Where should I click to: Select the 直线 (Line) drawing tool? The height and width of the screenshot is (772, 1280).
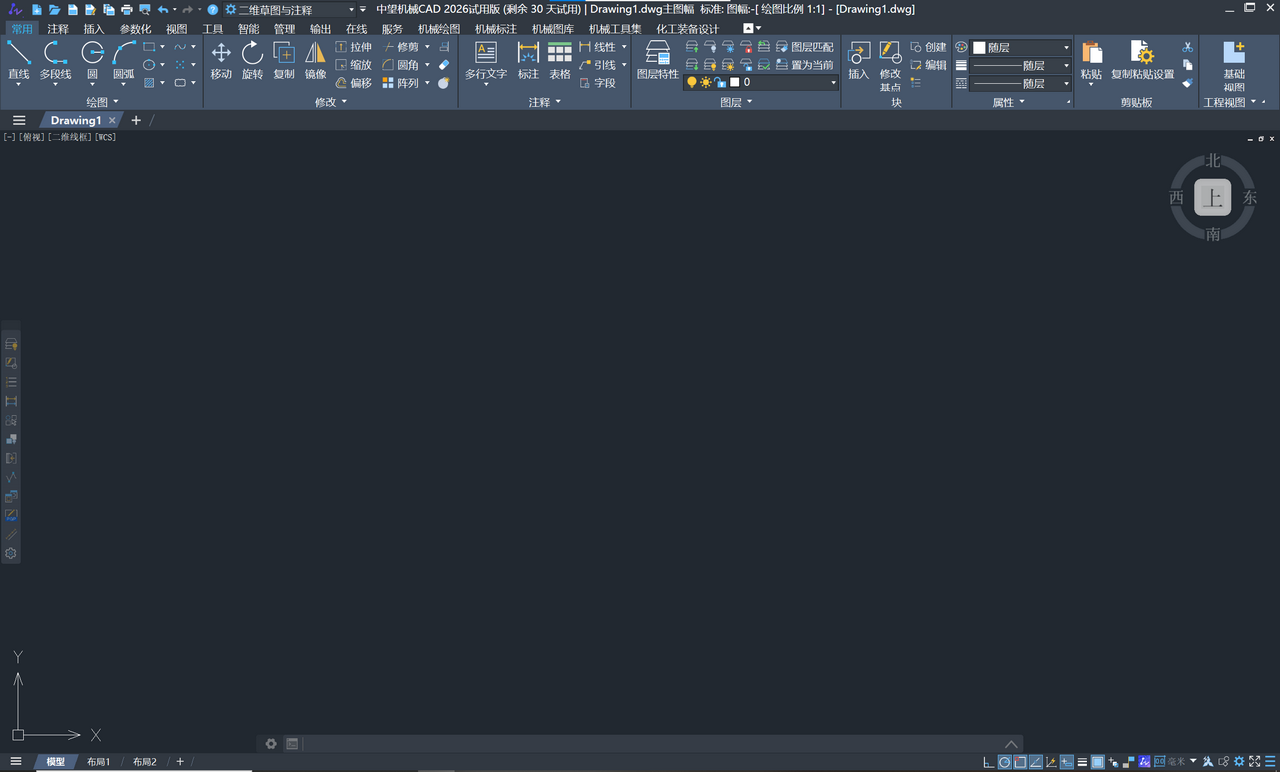pyautogui.click(x=18, y=60)
